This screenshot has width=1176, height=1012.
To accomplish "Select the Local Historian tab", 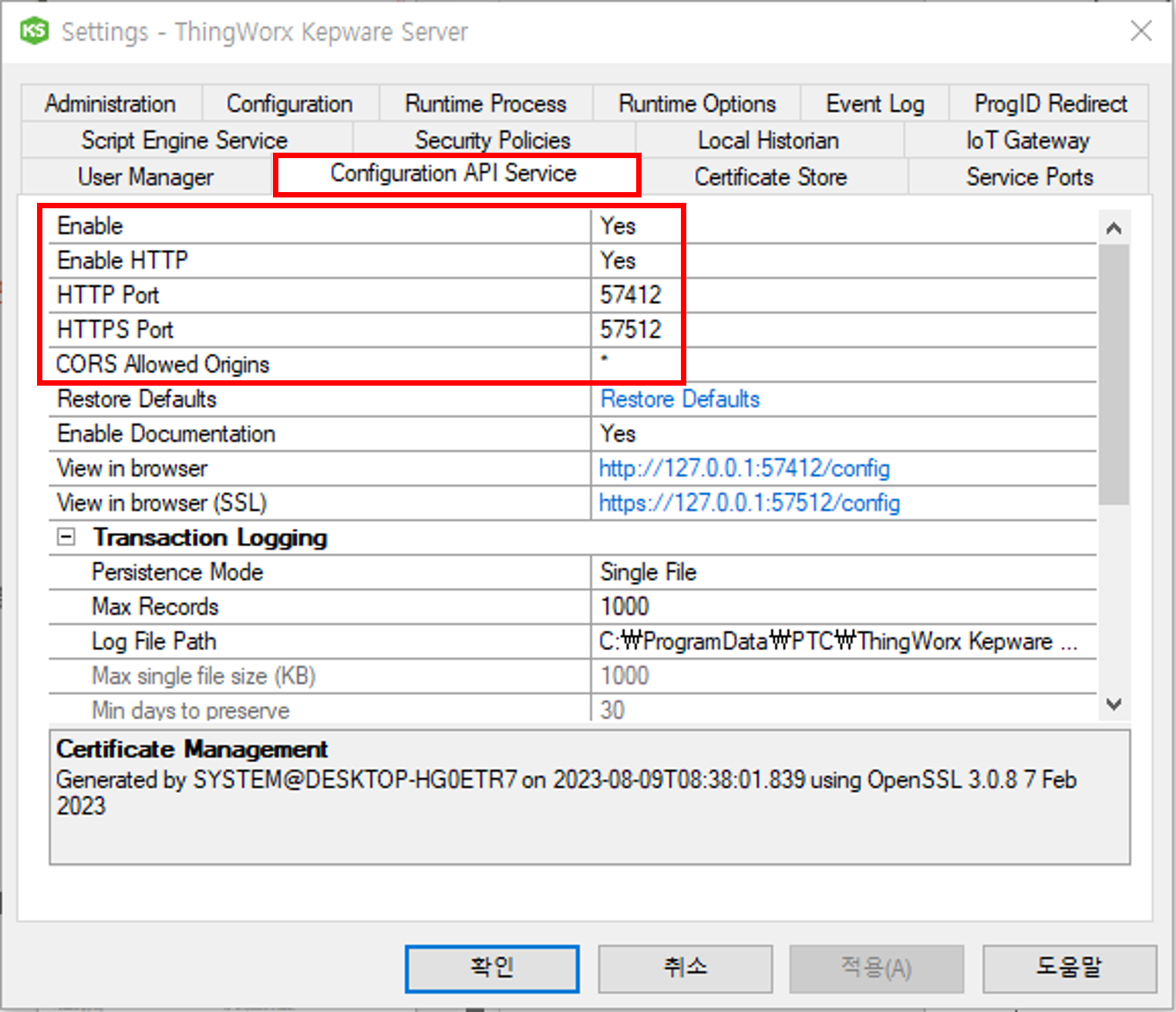I will (768, 140).
